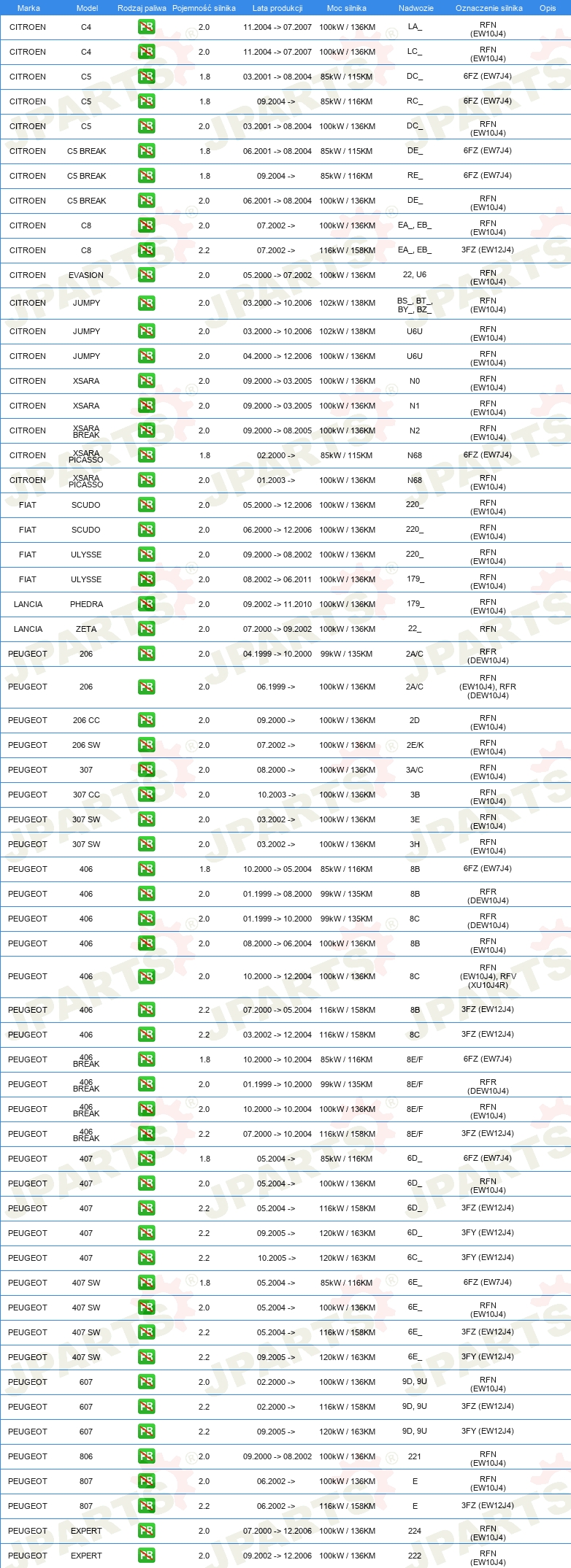Viewport: 571px width, 1568px height.
Task: Click the fuel icon in the Citroen Evasion row
Action: coord(146,275)
